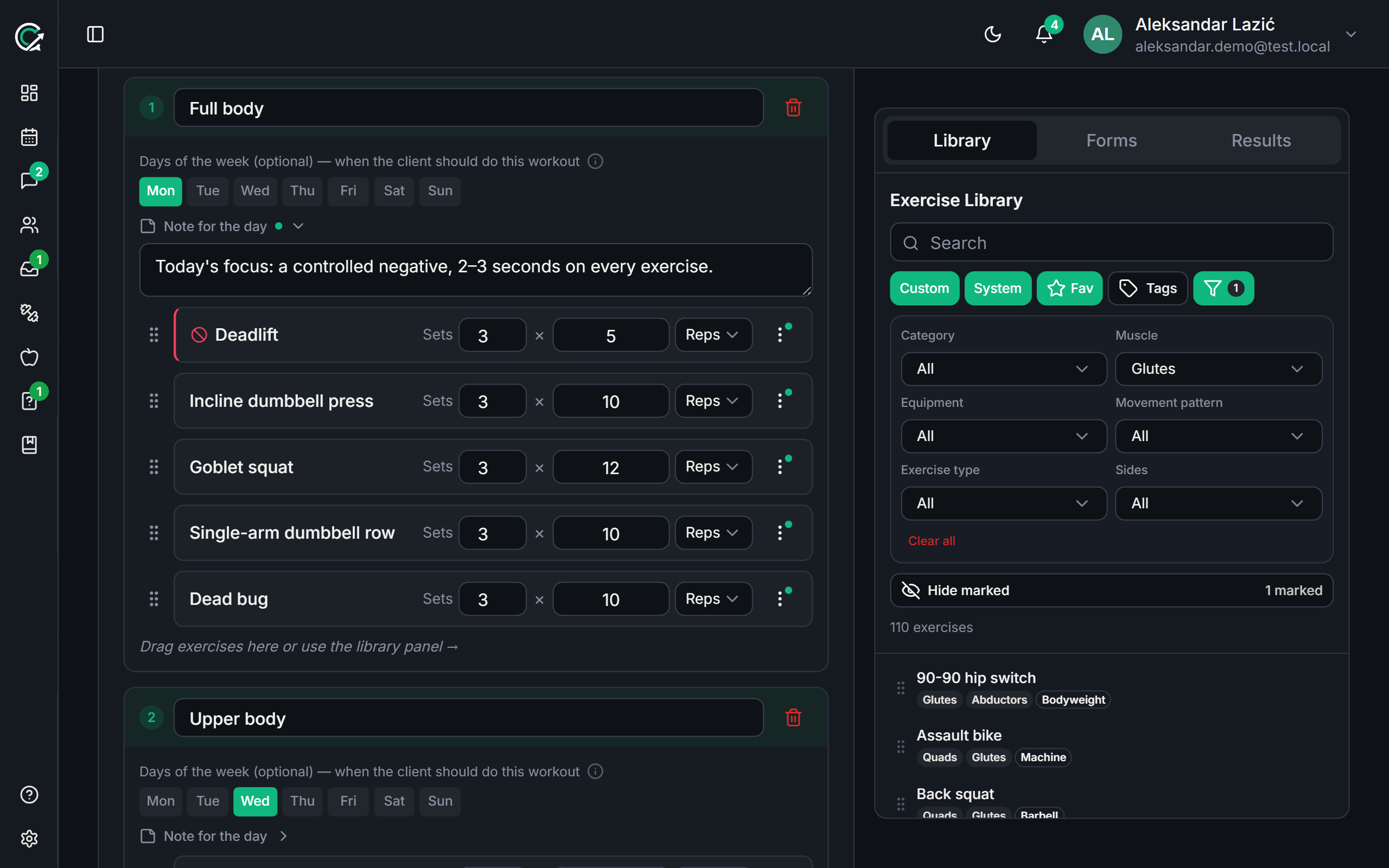
Task: Toggle Fri for the Full body workout
Action: tap(348, 191)
